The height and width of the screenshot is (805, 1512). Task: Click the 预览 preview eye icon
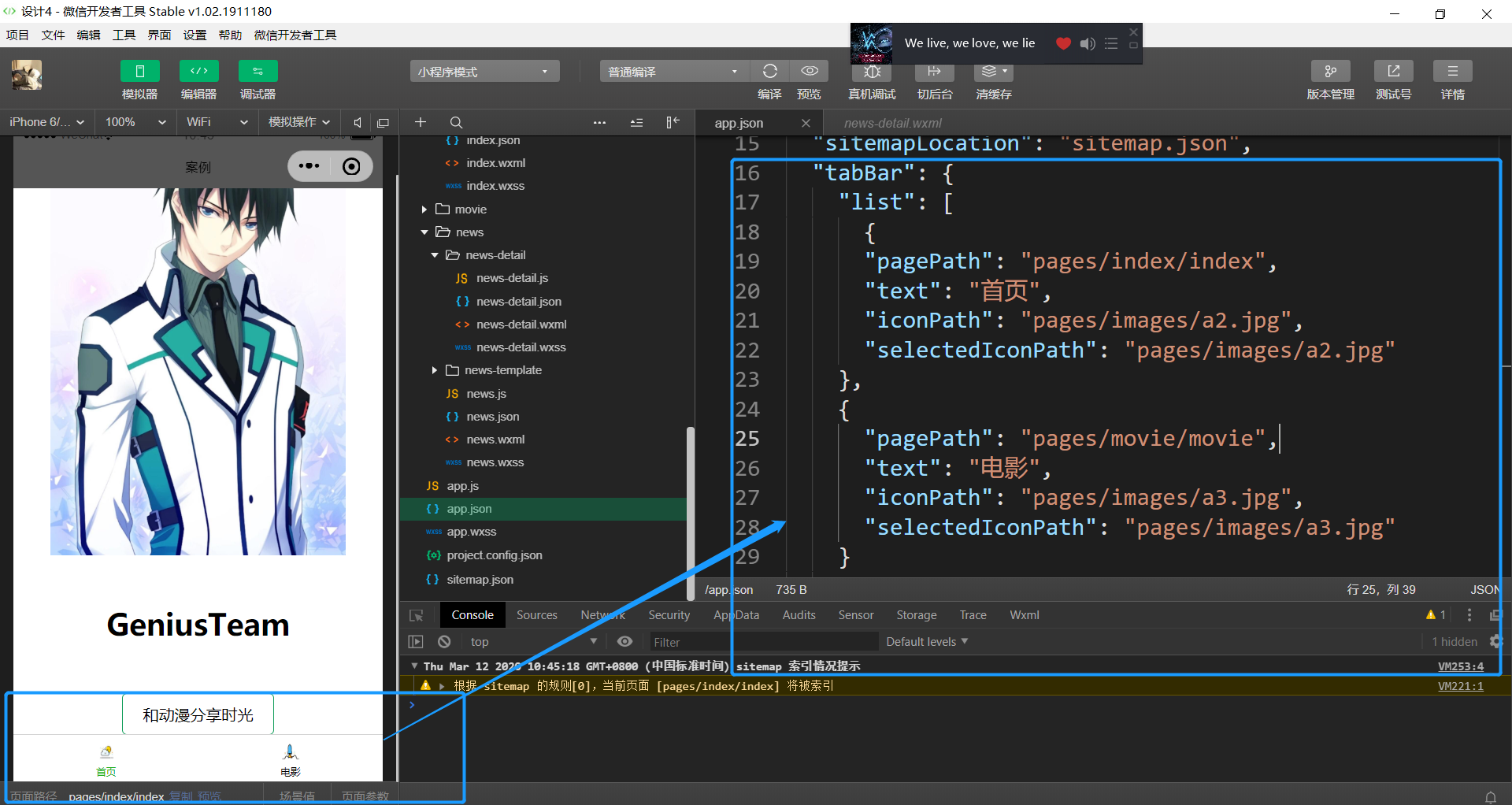click(809, 72)
